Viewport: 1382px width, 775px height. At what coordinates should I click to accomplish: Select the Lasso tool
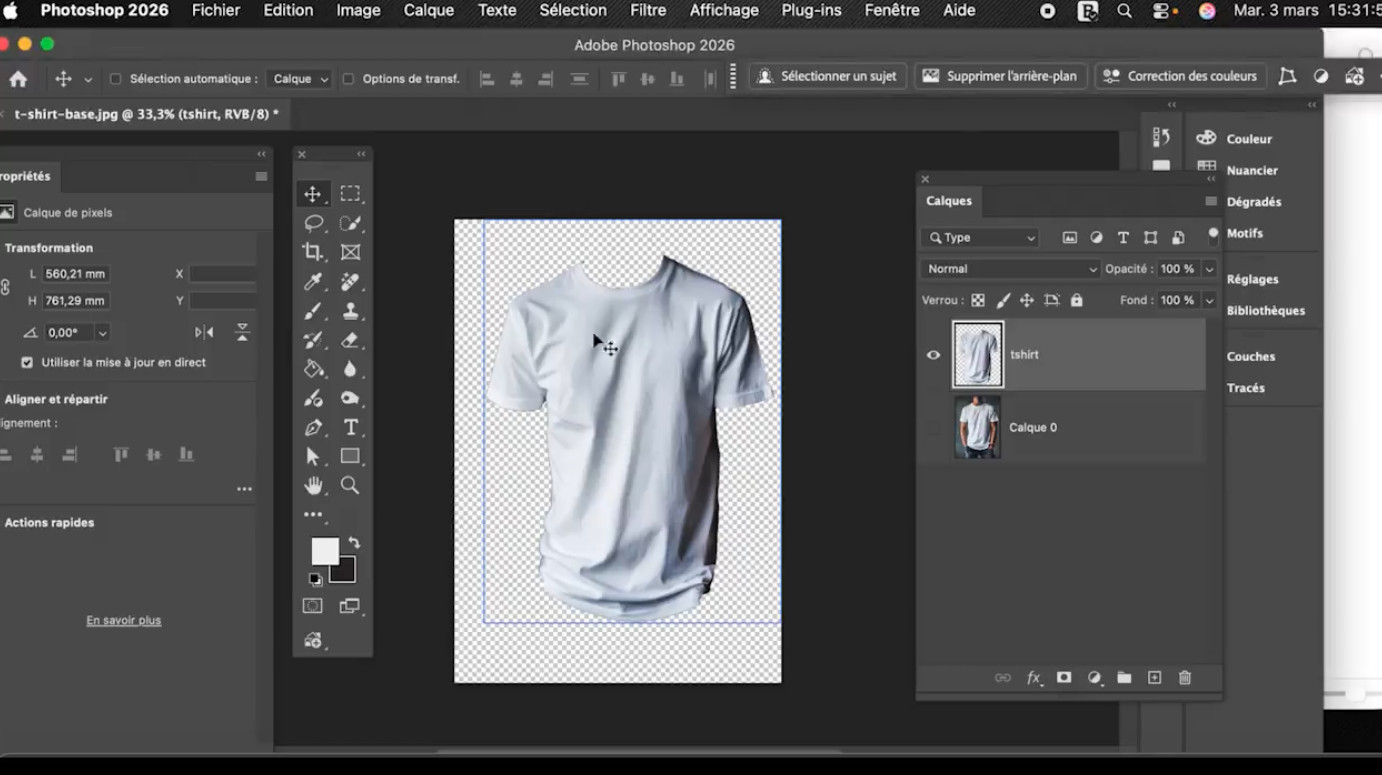[313, 223]
